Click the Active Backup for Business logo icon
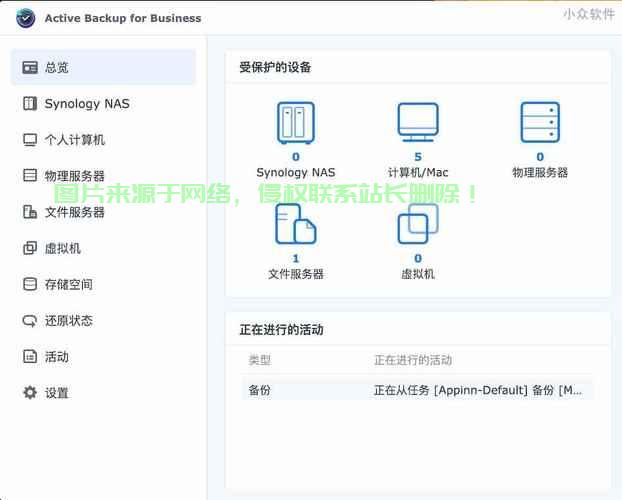 pyautogui.click(x=26, y=18)
